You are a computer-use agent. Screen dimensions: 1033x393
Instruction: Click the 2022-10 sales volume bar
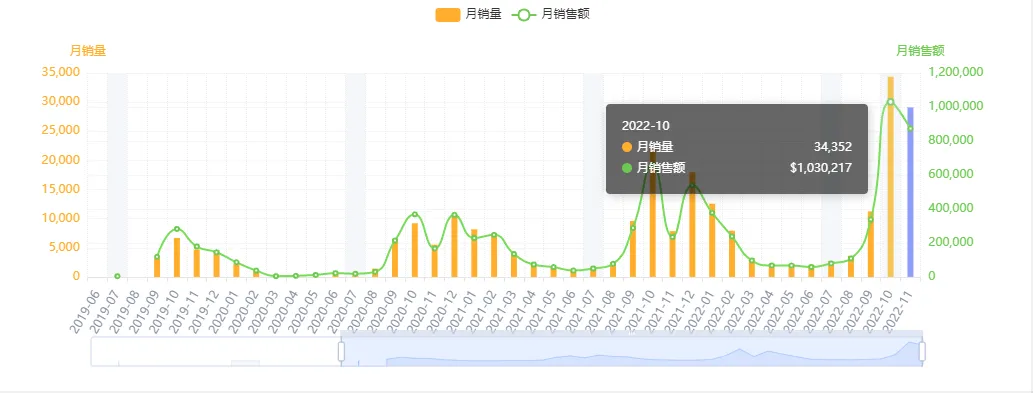click(891, 176)
